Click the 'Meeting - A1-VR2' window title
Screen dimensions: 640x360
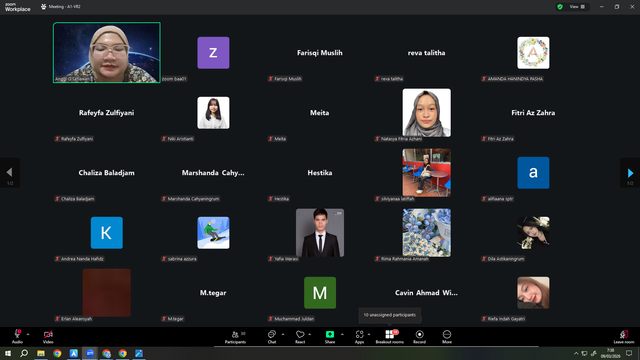64,7
